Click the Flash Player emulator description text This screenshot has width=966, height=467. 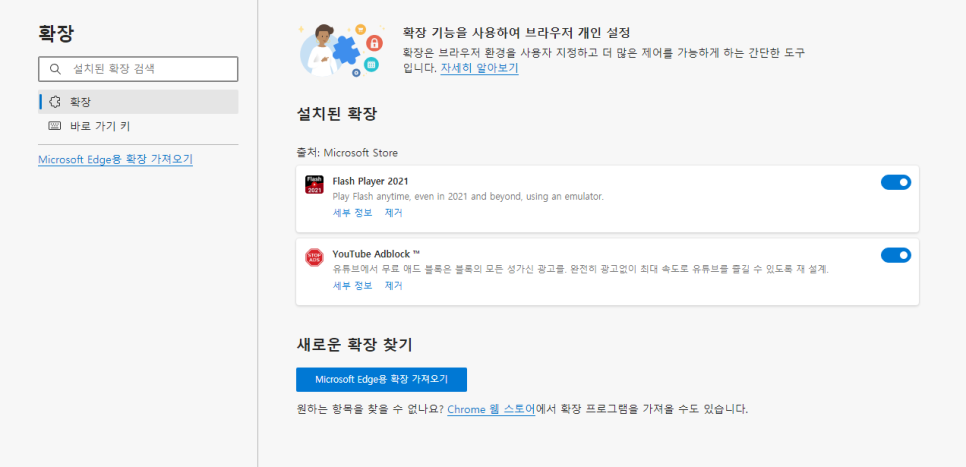point(468,197)
